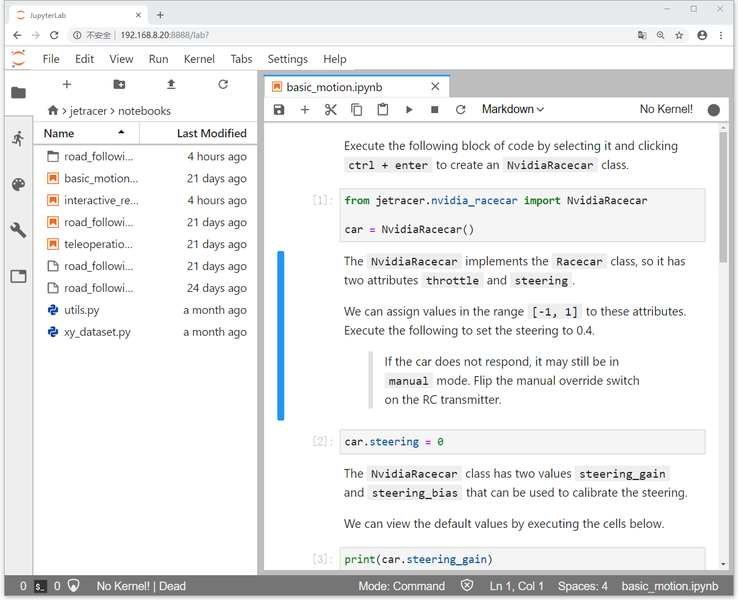Open the File Browser sidebar tab
Image resolution: width=738 pixels, height=600 pixels.
18,93
